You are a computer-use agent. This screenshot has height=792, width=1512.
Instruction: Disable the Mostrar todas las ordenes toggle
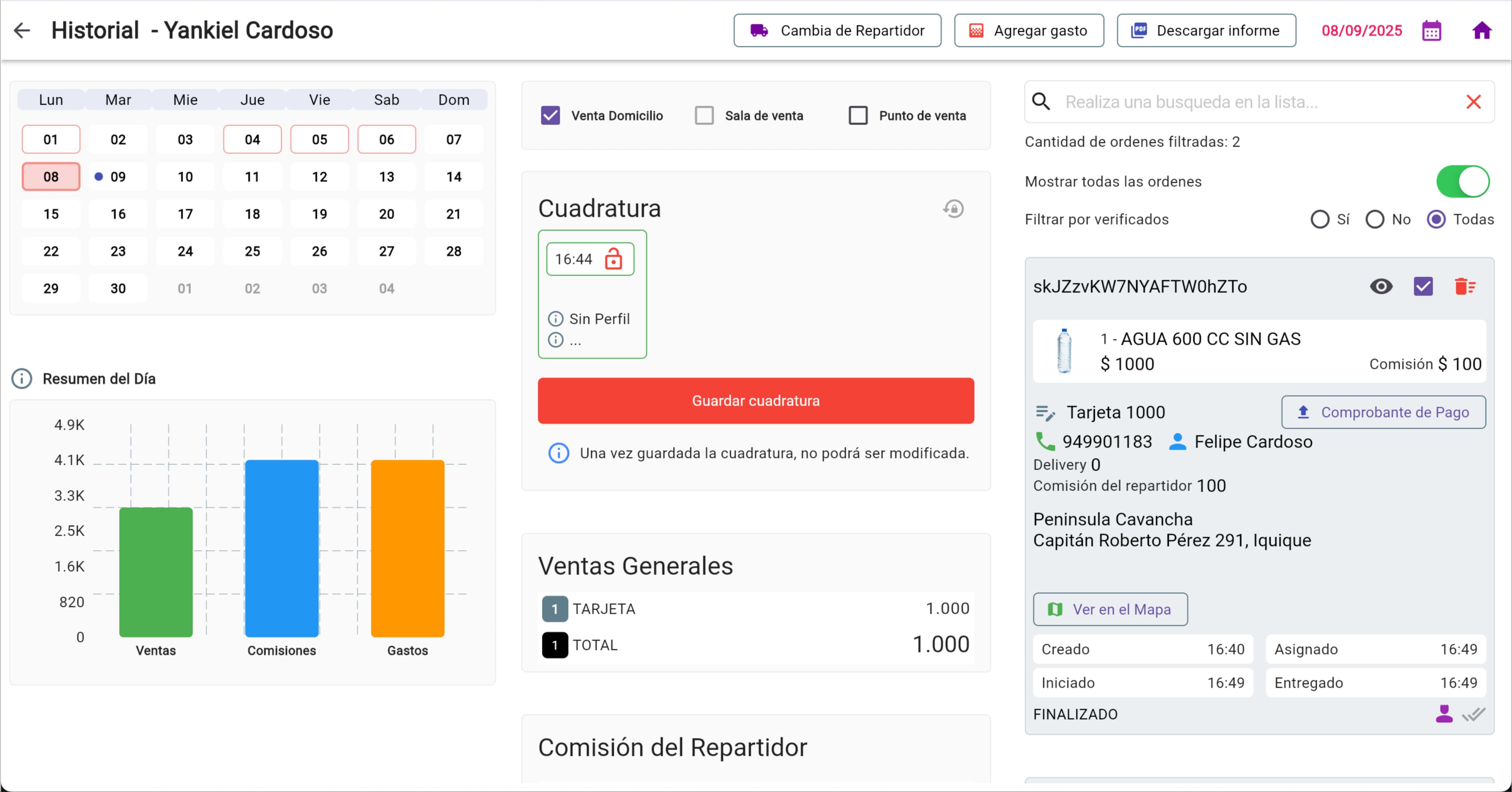[1463, 181]
